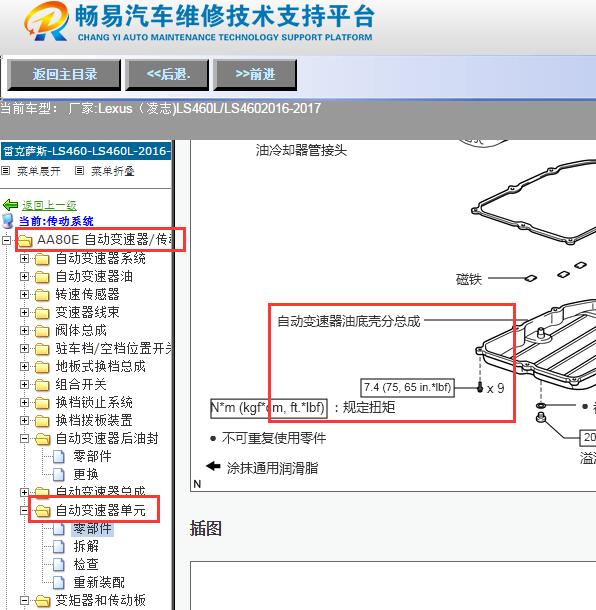Expand the 驻车档/空档位置开关 folder
The height and width of the screenshot is (610, 596).
(x=24, y=348)
